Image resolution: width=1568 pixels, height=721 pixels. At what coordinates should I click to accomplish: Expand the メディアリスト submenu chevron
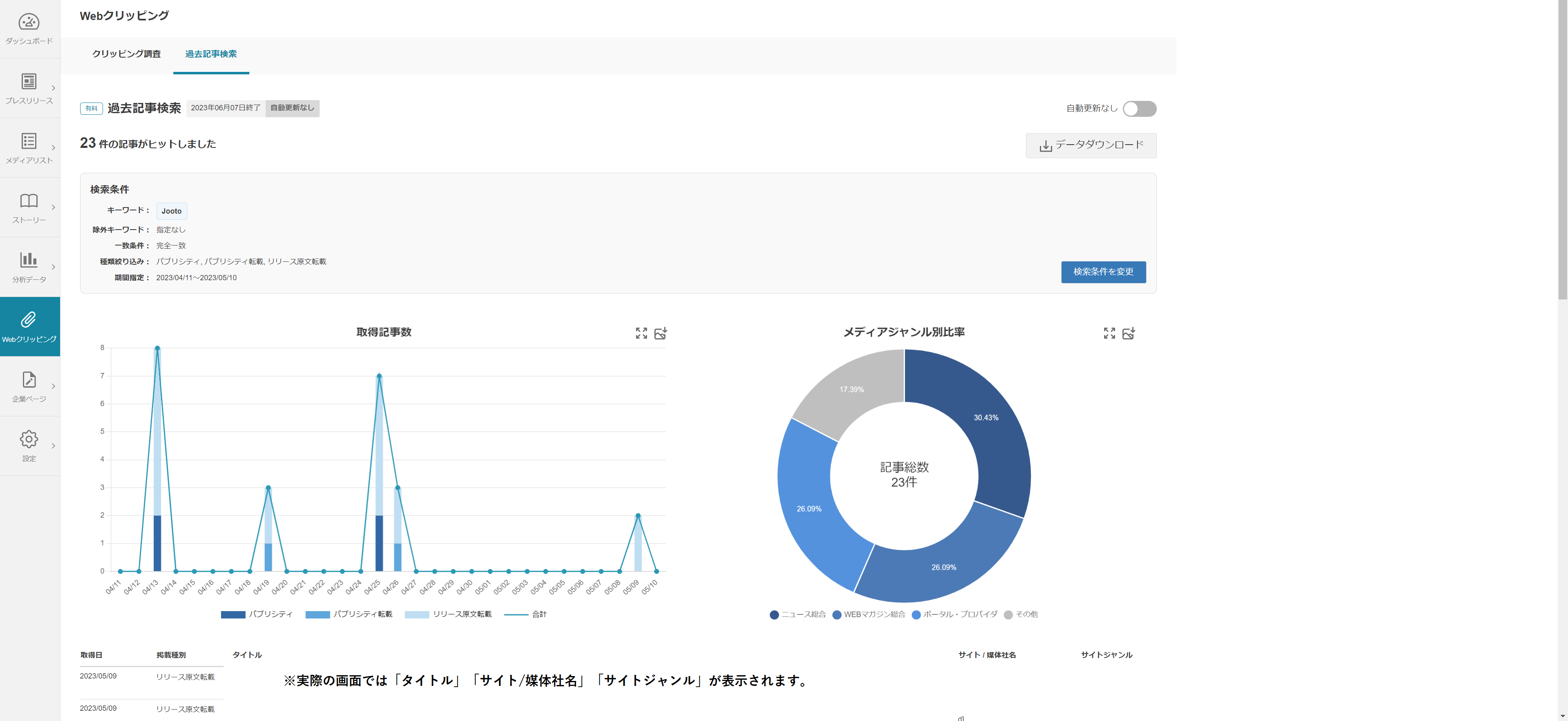point(54,148)
